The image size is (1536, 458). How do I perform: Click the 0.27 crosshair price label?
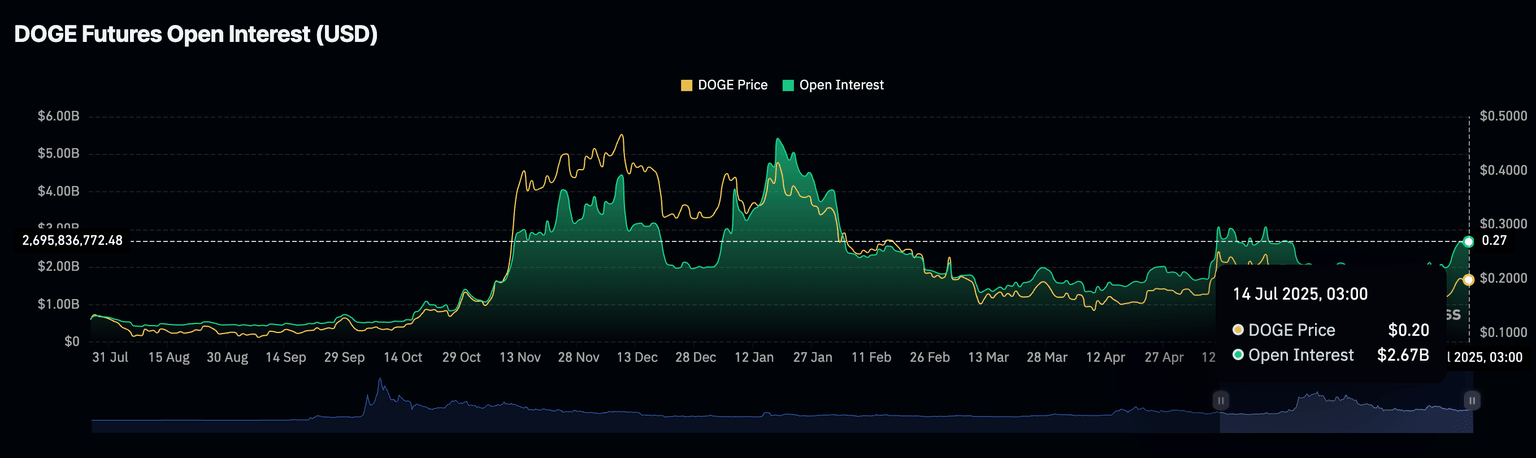pos(1494,240)
